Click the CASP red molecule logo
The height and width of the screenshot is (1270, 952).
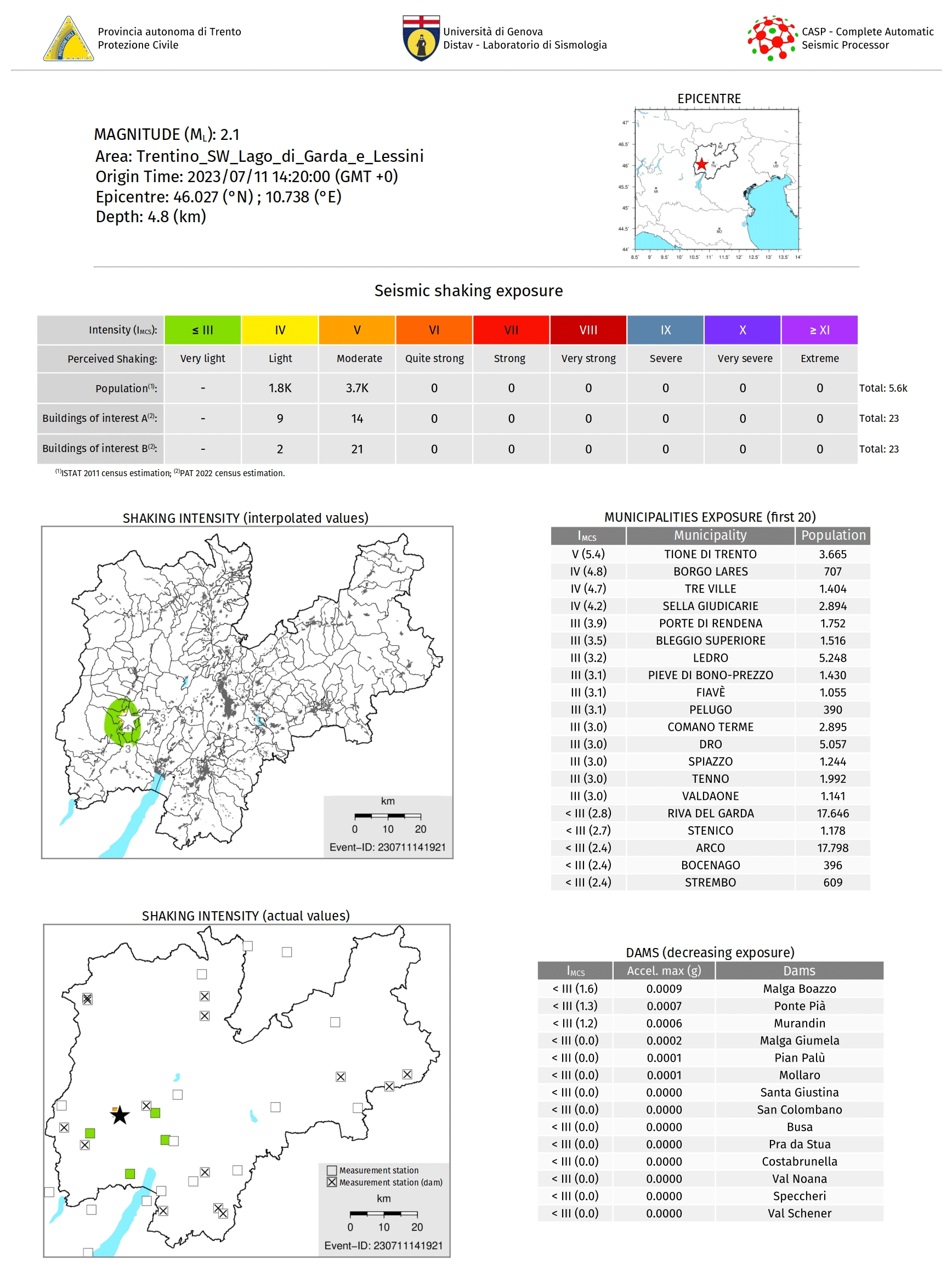[x=770, y=38]
